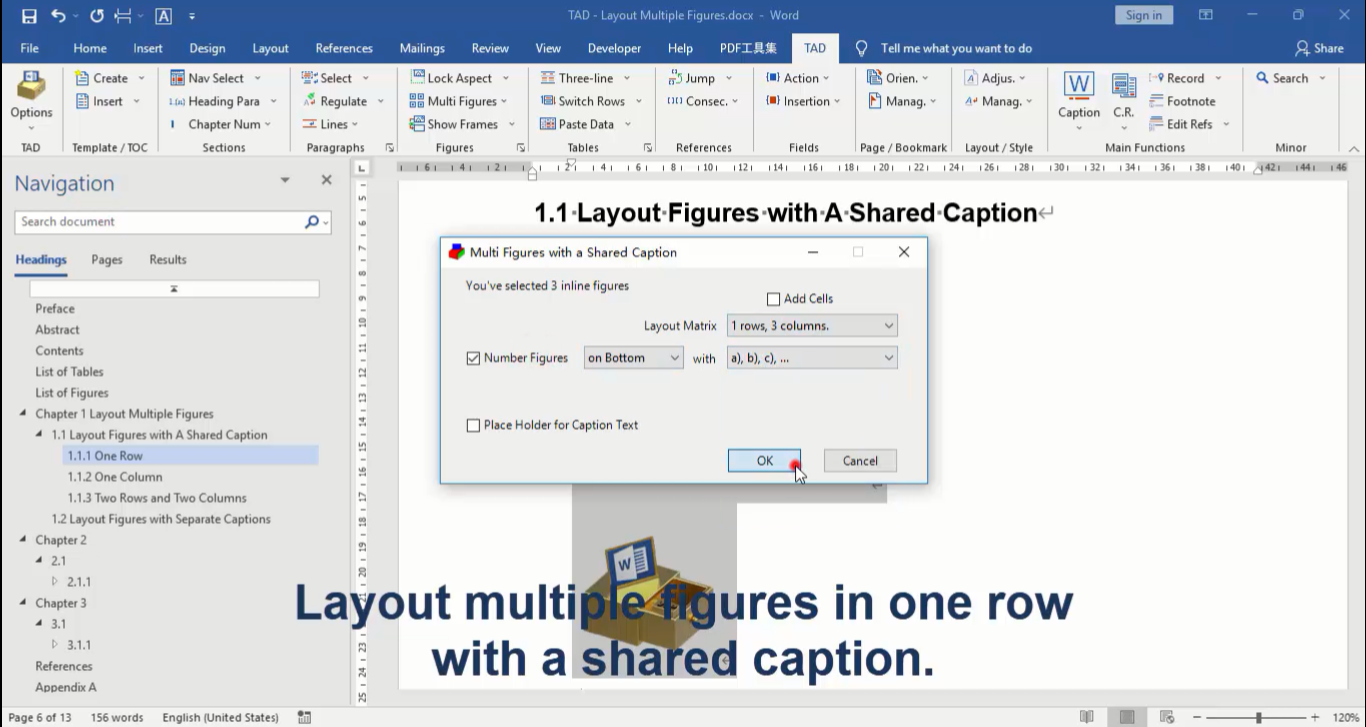
Task: Click zoom out minus button
Action: (x=1197, y=717)
